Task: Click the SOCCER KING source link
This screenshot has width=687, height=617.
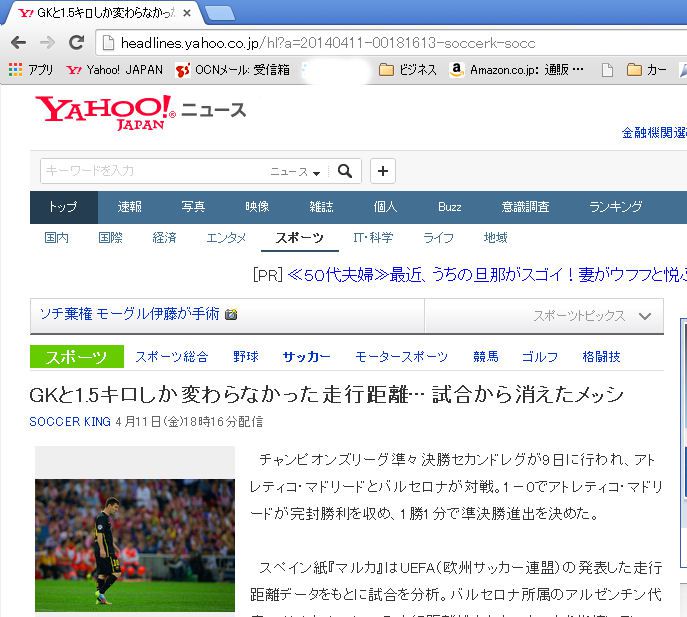Action: click(70, 422)
